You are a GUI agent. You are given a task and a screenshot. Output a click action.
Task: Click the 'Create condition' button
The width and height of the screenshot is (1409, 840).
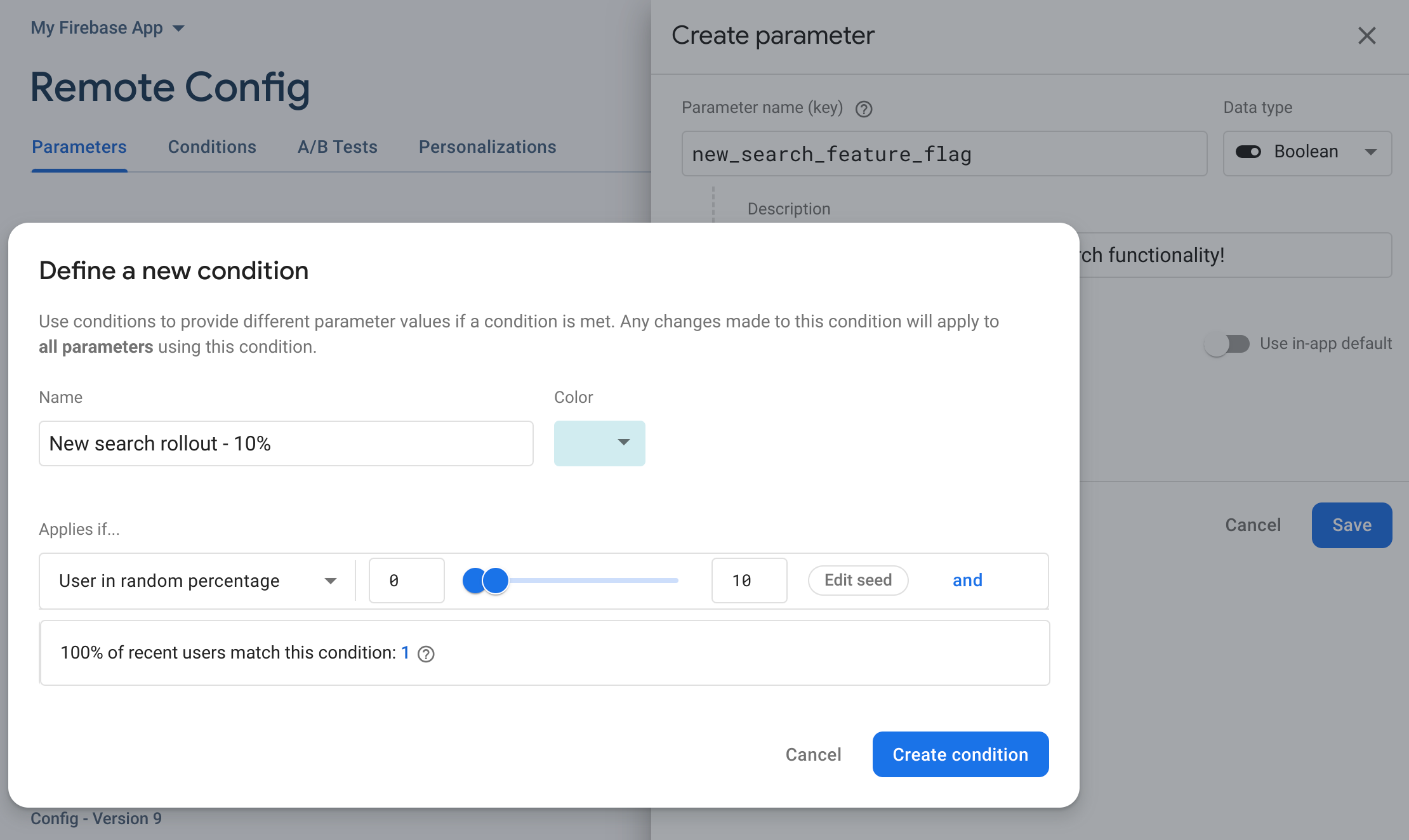[961, 754]
